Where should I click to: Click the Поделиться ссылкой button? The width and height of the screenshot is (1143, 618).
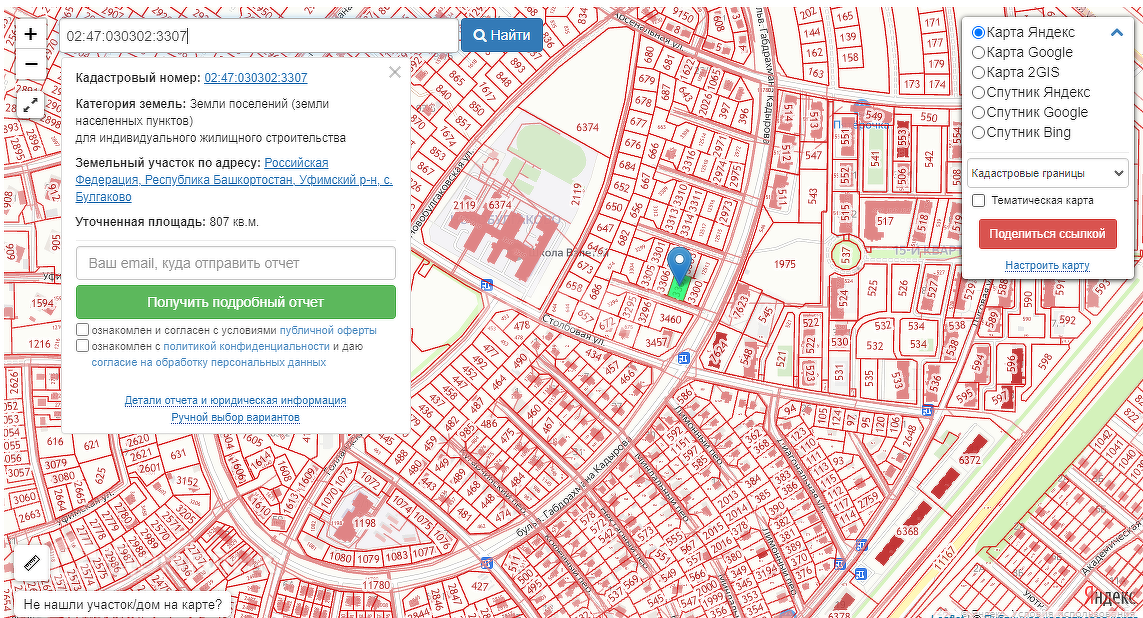pos(1047,234)
